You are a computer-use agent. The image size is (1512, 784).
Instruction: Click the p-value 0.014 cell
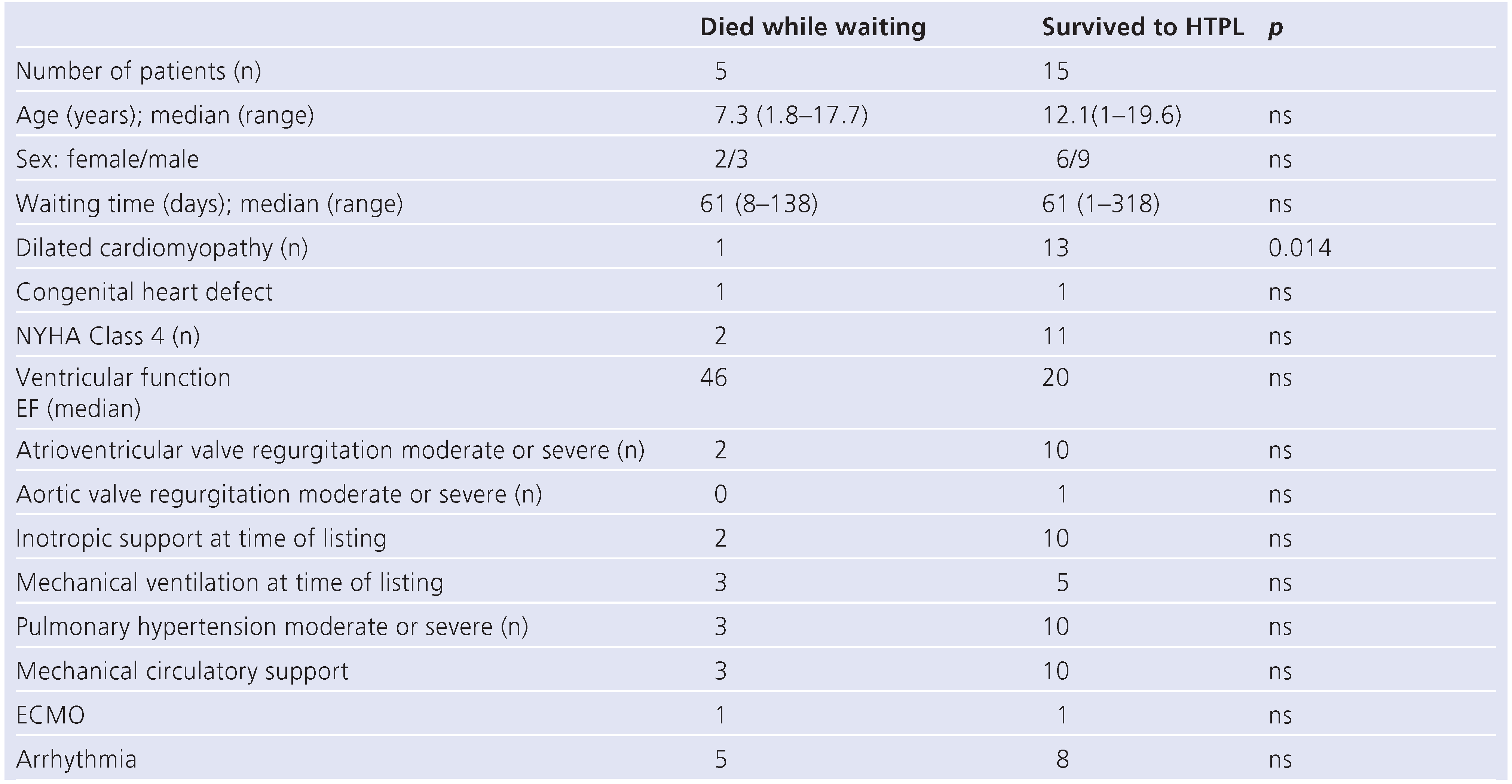(1300, 248)
